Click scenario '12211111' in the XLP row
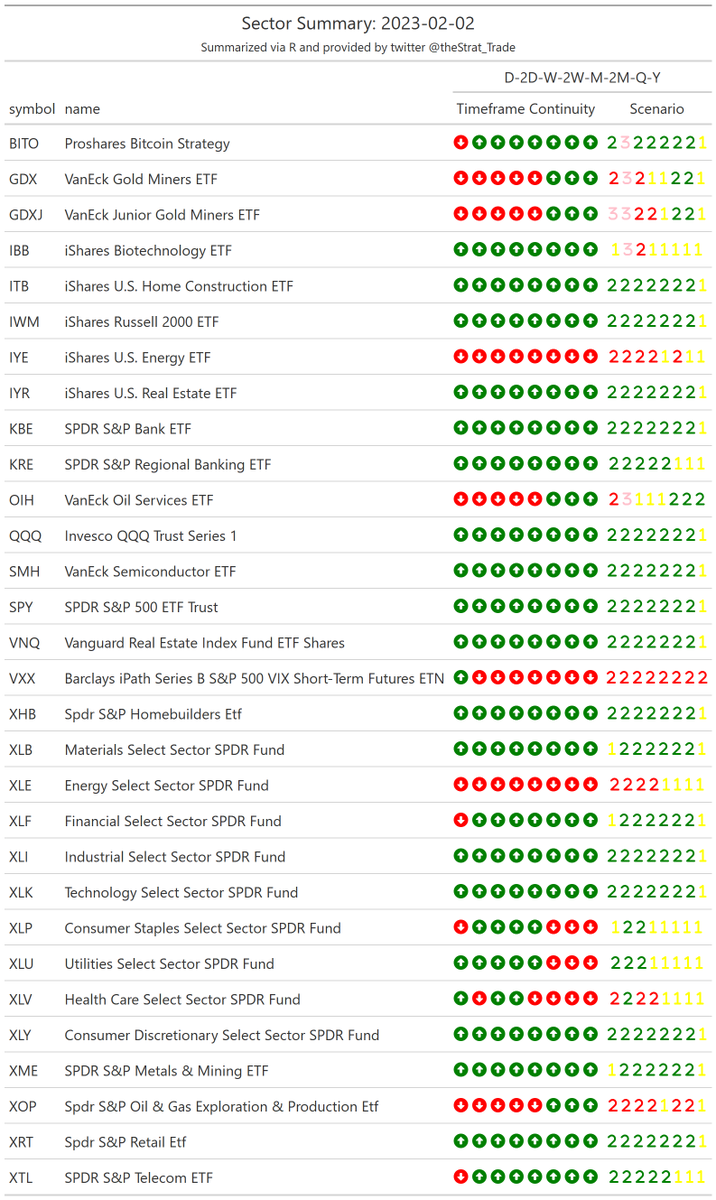716x1200 pixels. click(657, 928)
